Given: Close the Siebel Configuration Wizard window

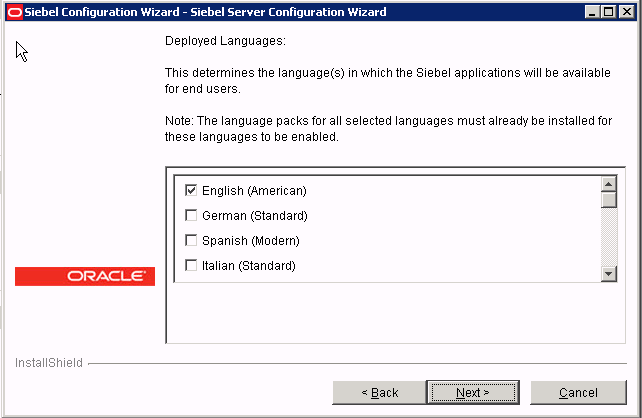Looking at the screenshot, I should [626, 12].
